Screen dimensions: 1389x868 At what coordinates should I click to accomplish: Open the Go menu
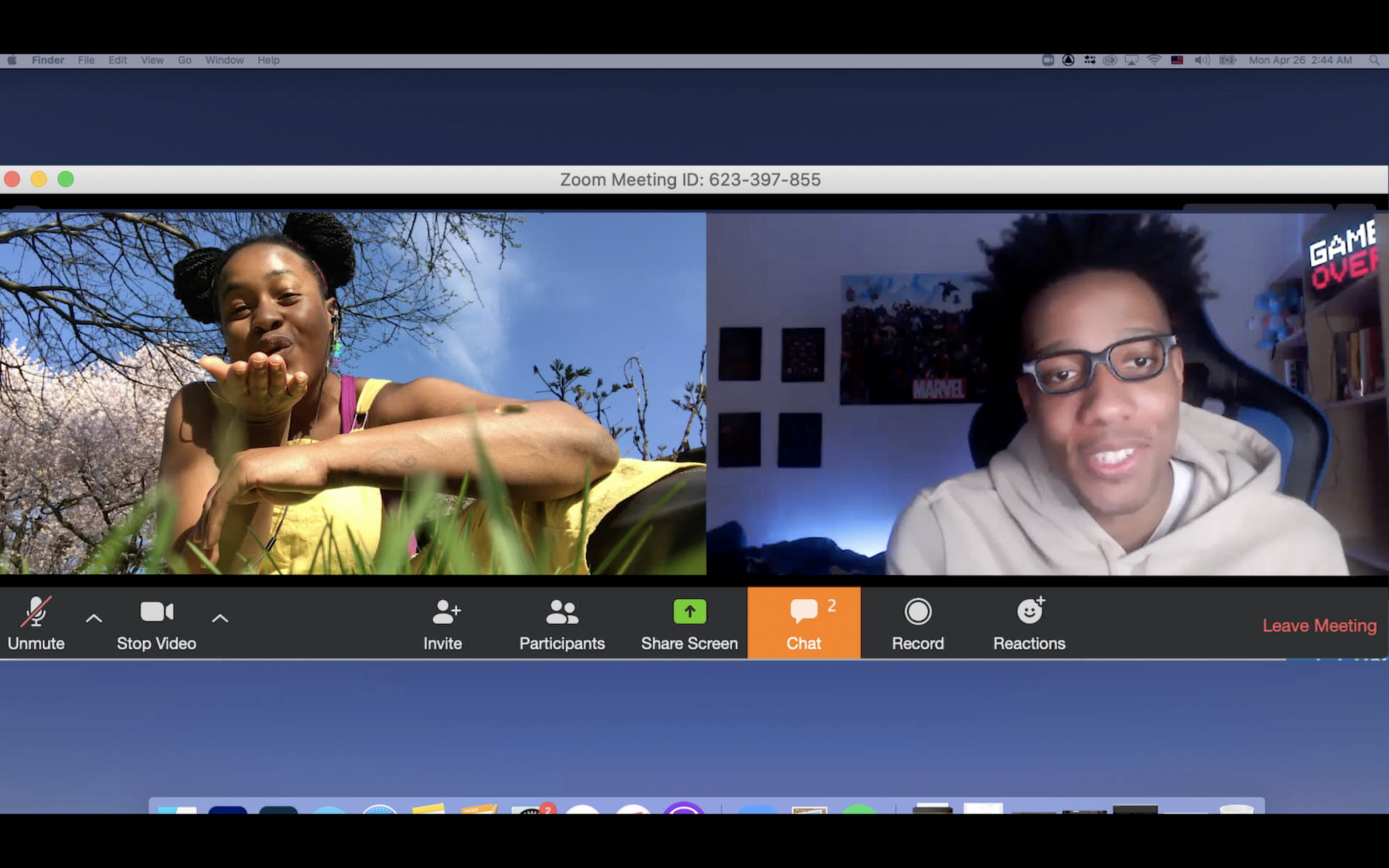point(184,61)
